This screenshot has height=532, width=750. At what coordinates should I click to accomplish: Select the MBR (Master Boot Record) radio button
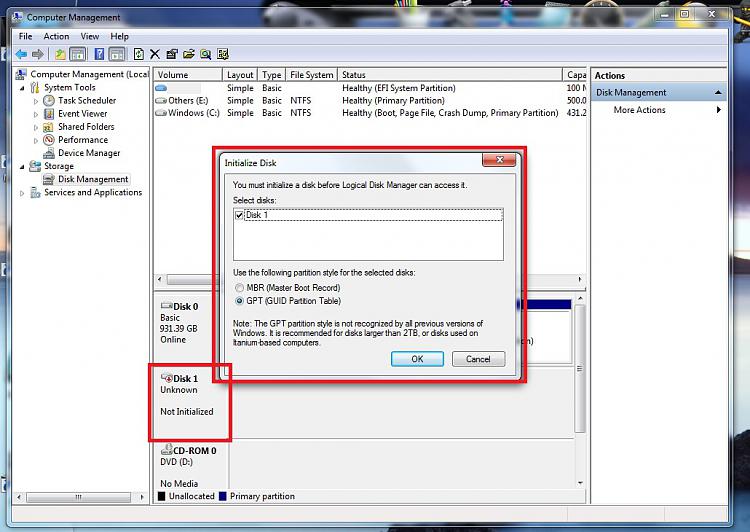pos(239,288)
